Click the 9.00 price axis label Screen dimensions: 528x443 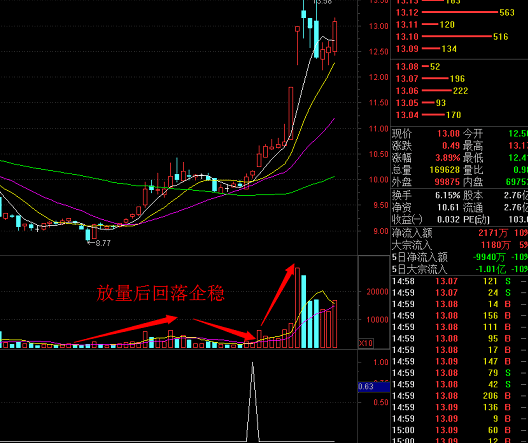coord(381,231)
